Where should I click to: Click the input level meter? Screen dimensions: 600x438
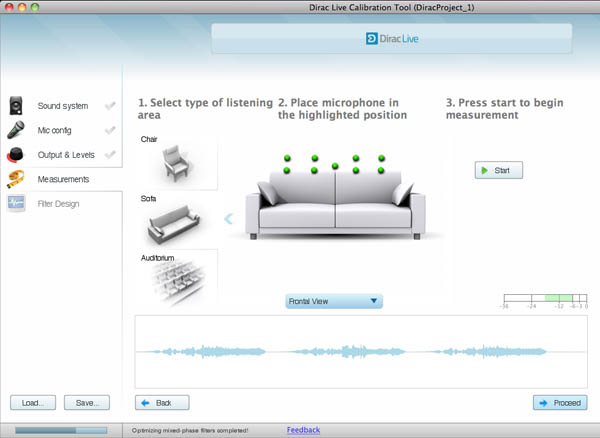pos(545,298)
